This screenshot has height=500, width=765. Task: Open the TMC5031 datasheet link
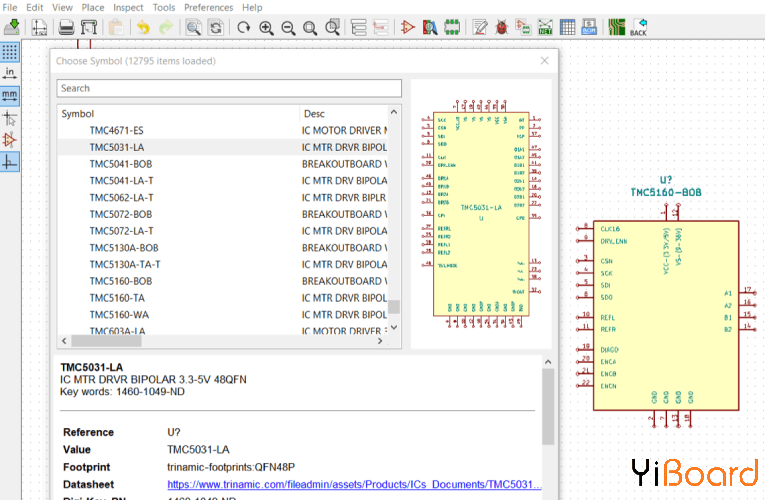click(354, 484)
